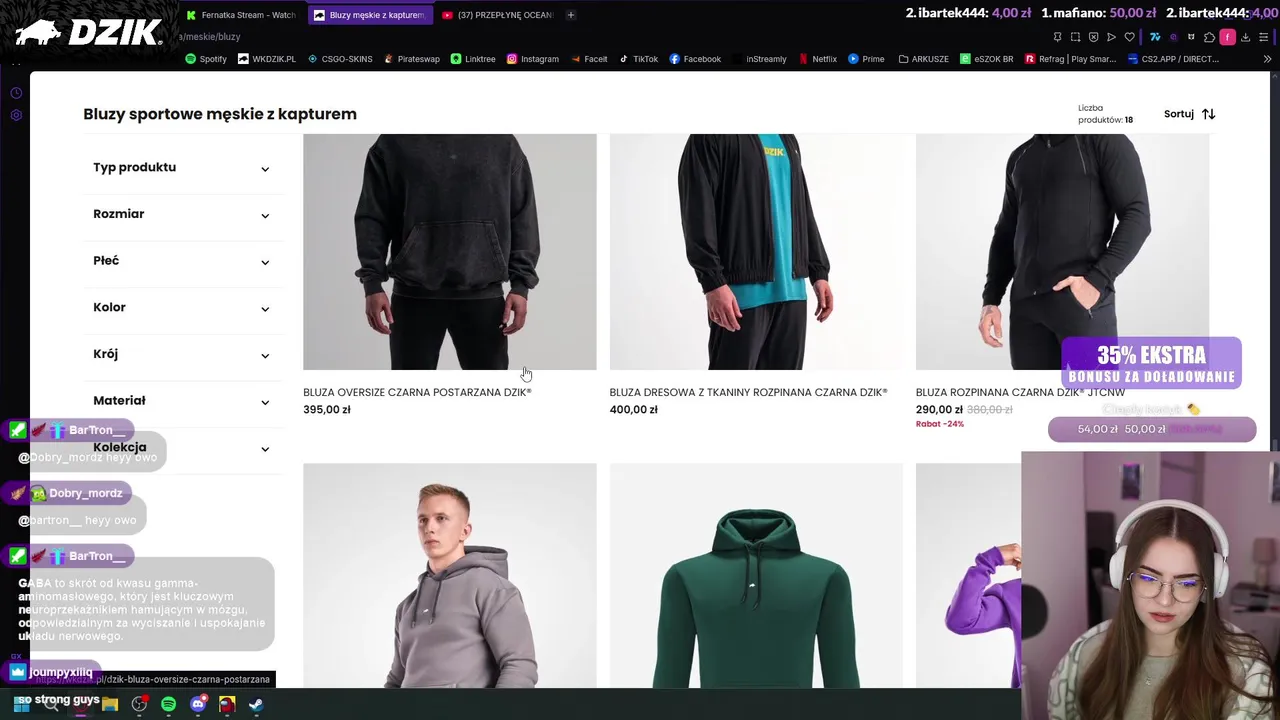
Task: Switch to the PRZEPŁYNĘ OCEAN YouTube tab
Action: 497,15
